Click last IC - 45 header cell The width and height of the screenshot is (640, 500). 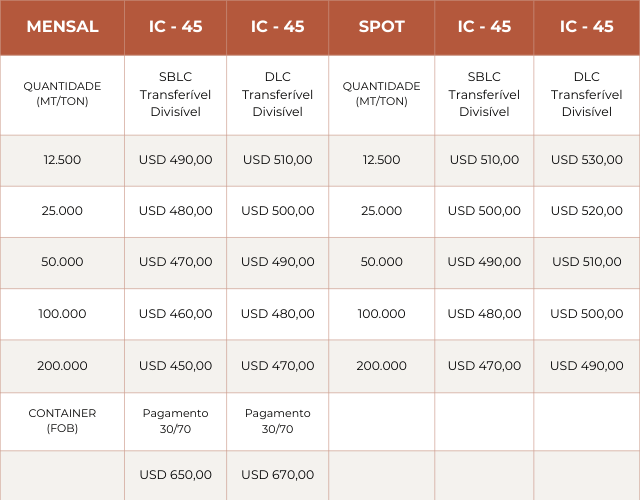coord(587,27)
